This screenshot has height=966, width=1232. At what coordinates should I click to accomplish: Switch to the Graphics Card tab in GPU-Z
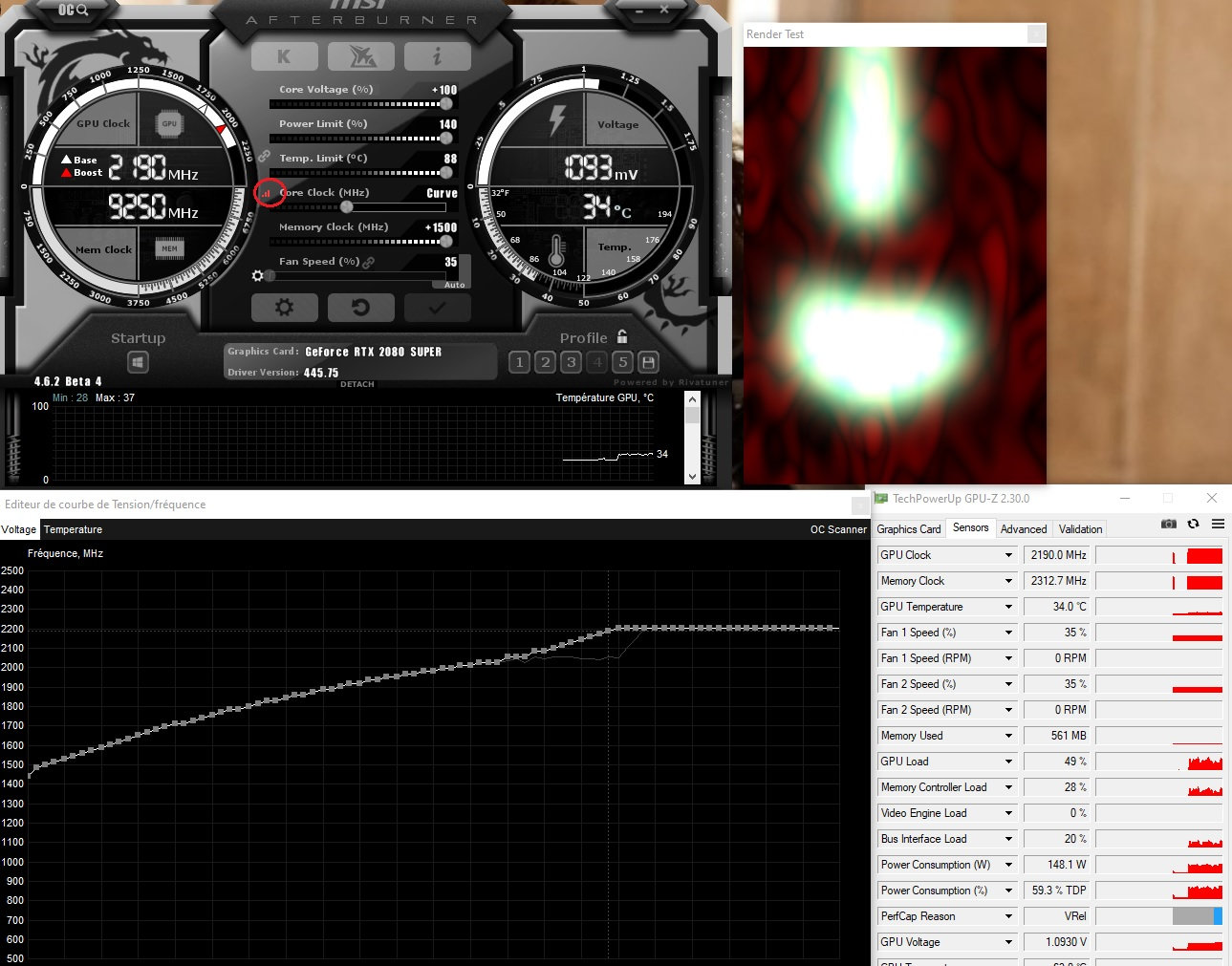point(909,529)
